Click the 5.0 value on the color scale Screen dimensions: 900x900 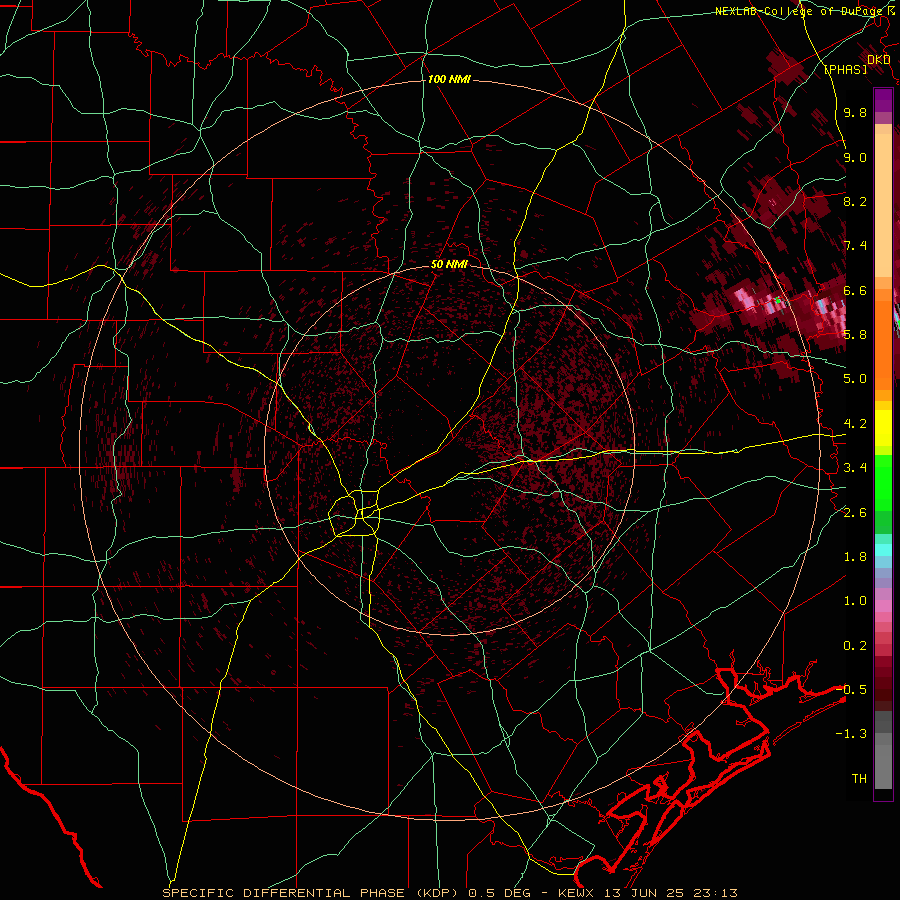pyautogui.click(x=855, y=379)
